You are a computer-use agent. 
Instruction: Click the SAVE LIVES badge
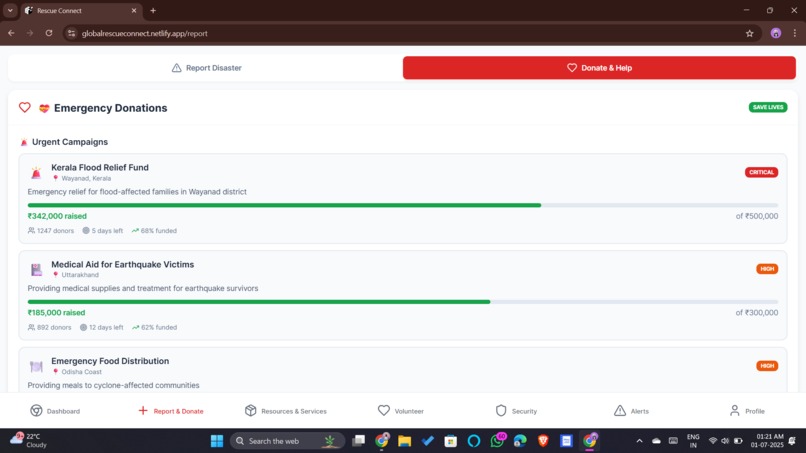[767, 107]
